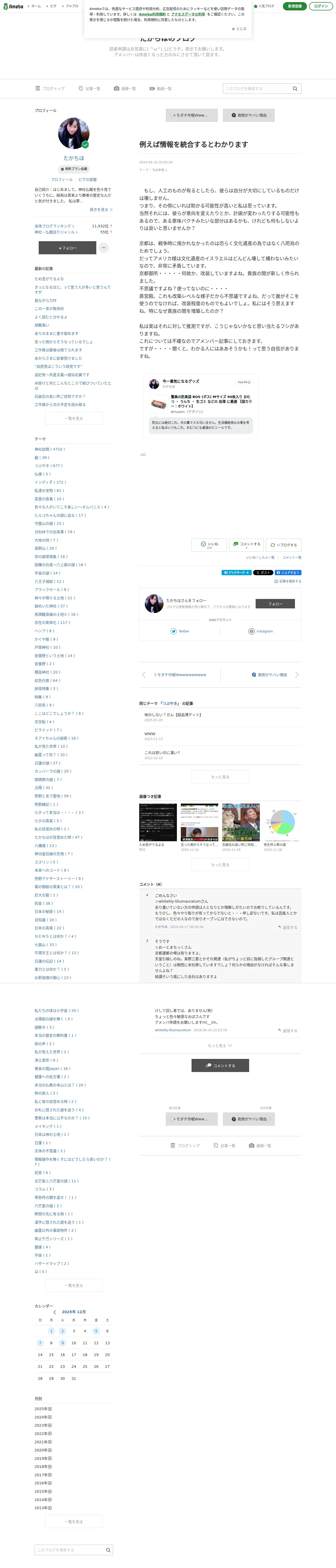Image resolution: width=336 pixels, height=1568 pixels.
Task: Click 記事を報告する report icon link
Action: click(x=288, y=581)
